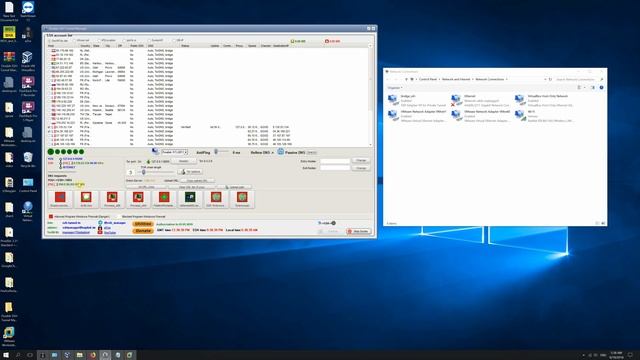Open the YouTube link

[110, 232]
